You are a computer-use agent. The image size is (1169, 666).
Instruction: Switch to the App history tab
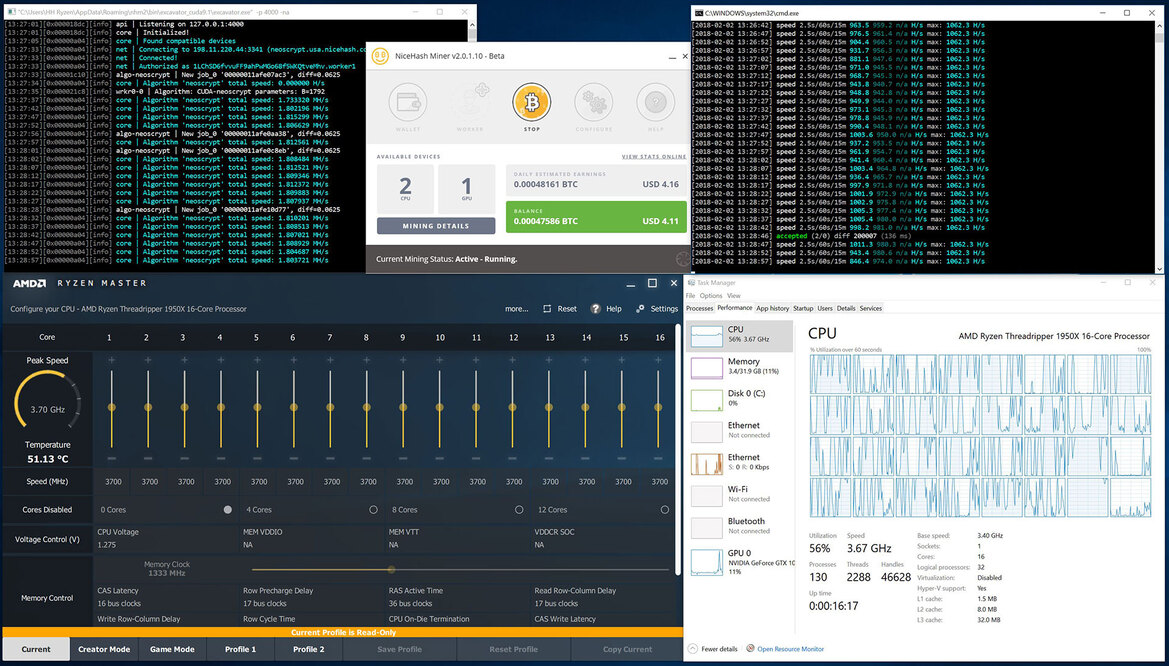(772, 308)
